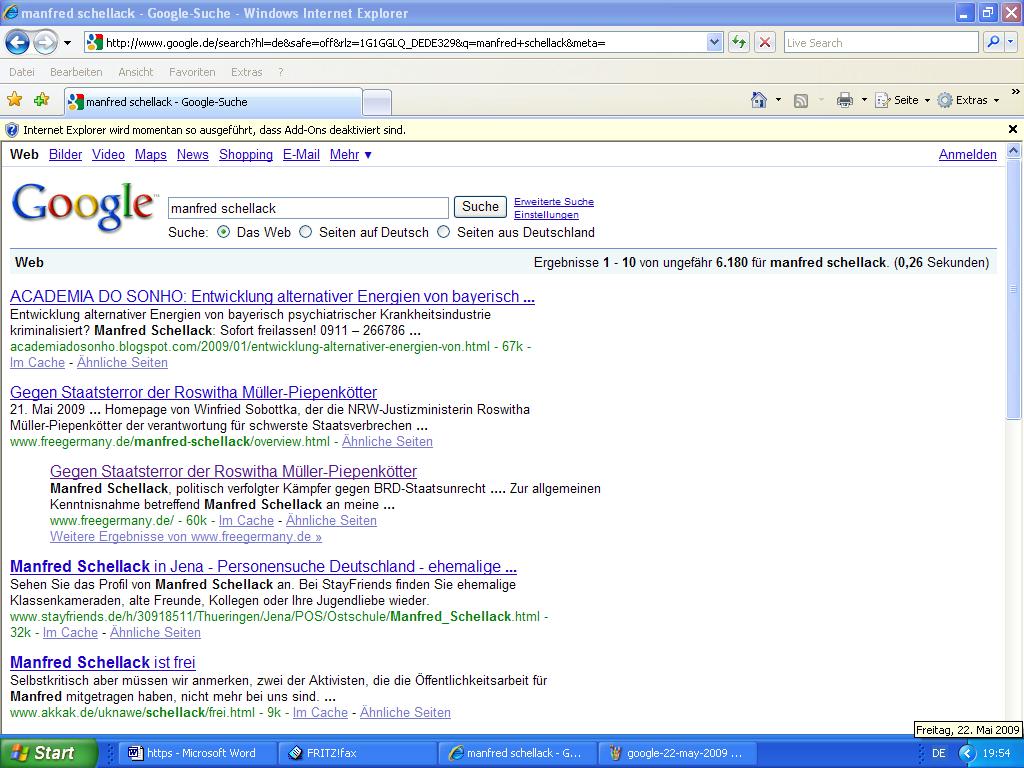Expand the address bar URL history dropdown
The width and height of the screenshot is (1024, 768).
(714, 42)
